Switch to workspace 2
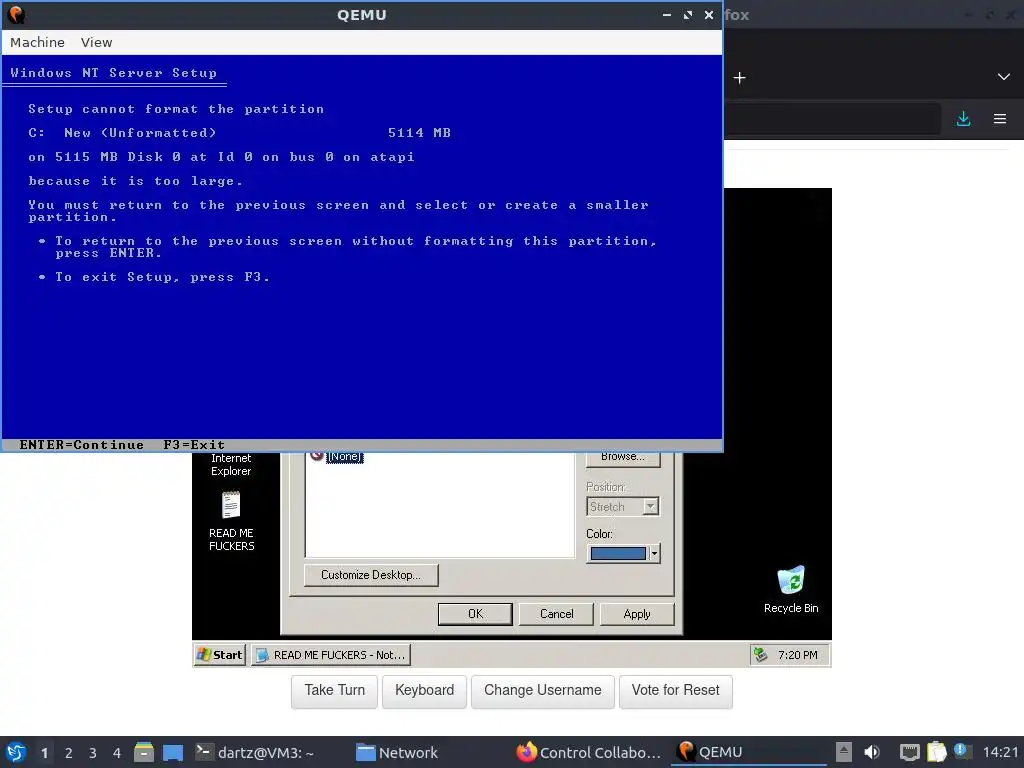Viewport: 1024px width, 768px height. tap(69, 753)
